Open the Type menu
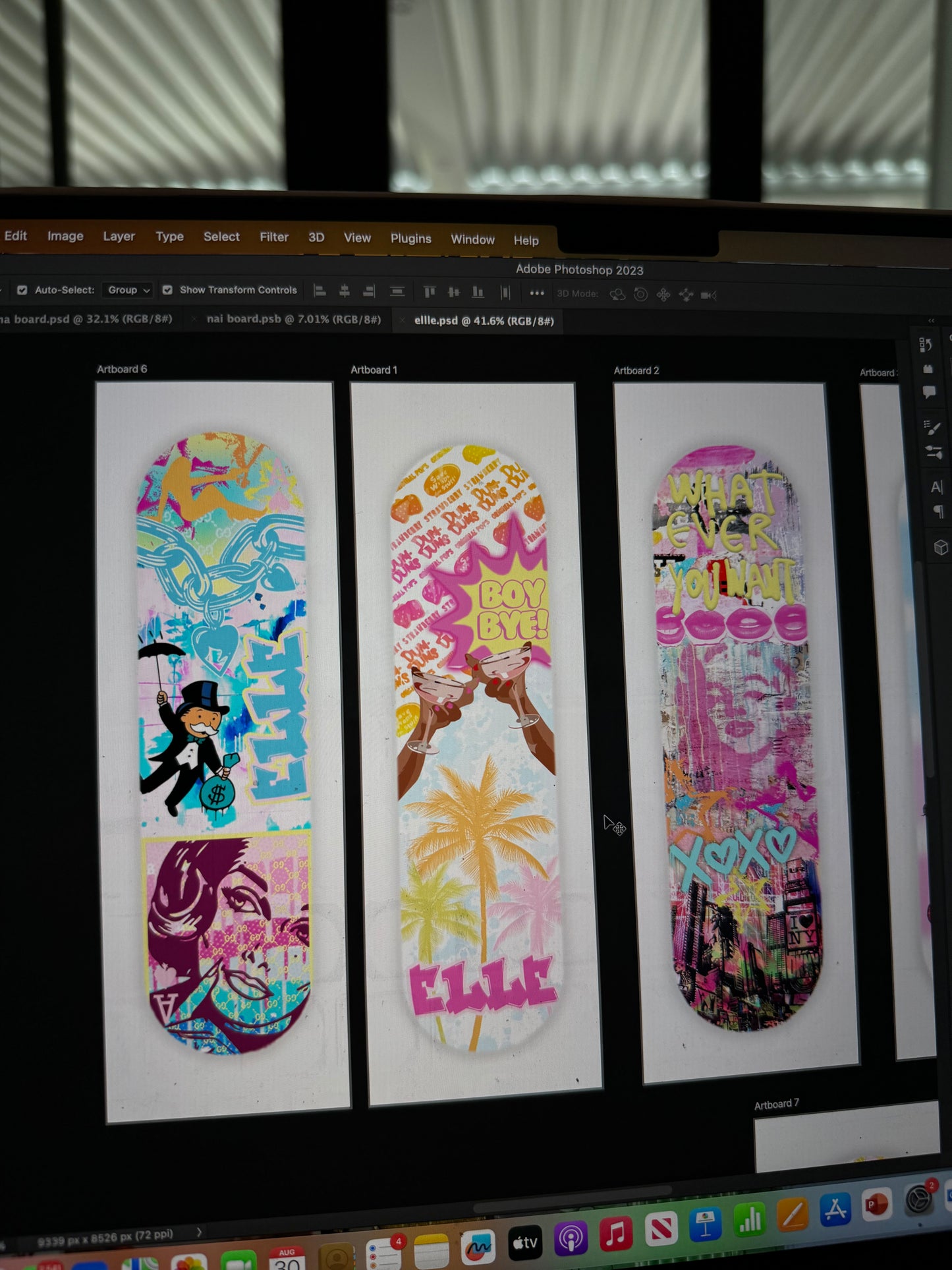The height and width of the screenshot is (1270, 952). pyautogui.click(x=169, y=237)
